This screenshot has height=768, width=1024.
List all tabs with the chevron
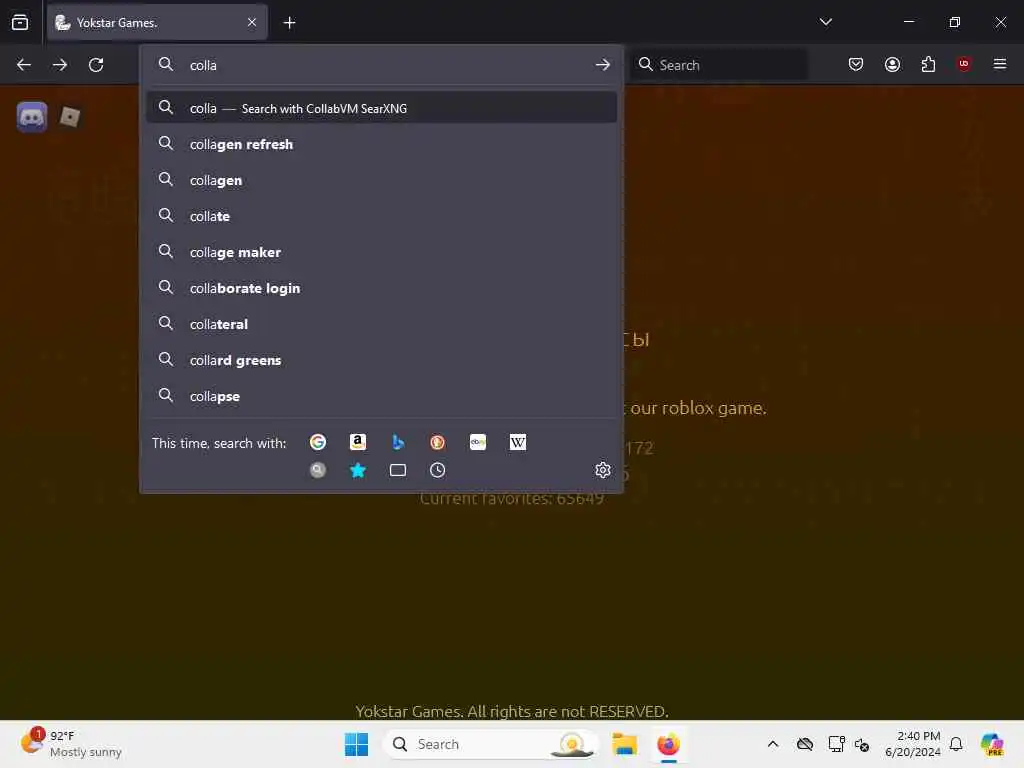tap(825, 22)
